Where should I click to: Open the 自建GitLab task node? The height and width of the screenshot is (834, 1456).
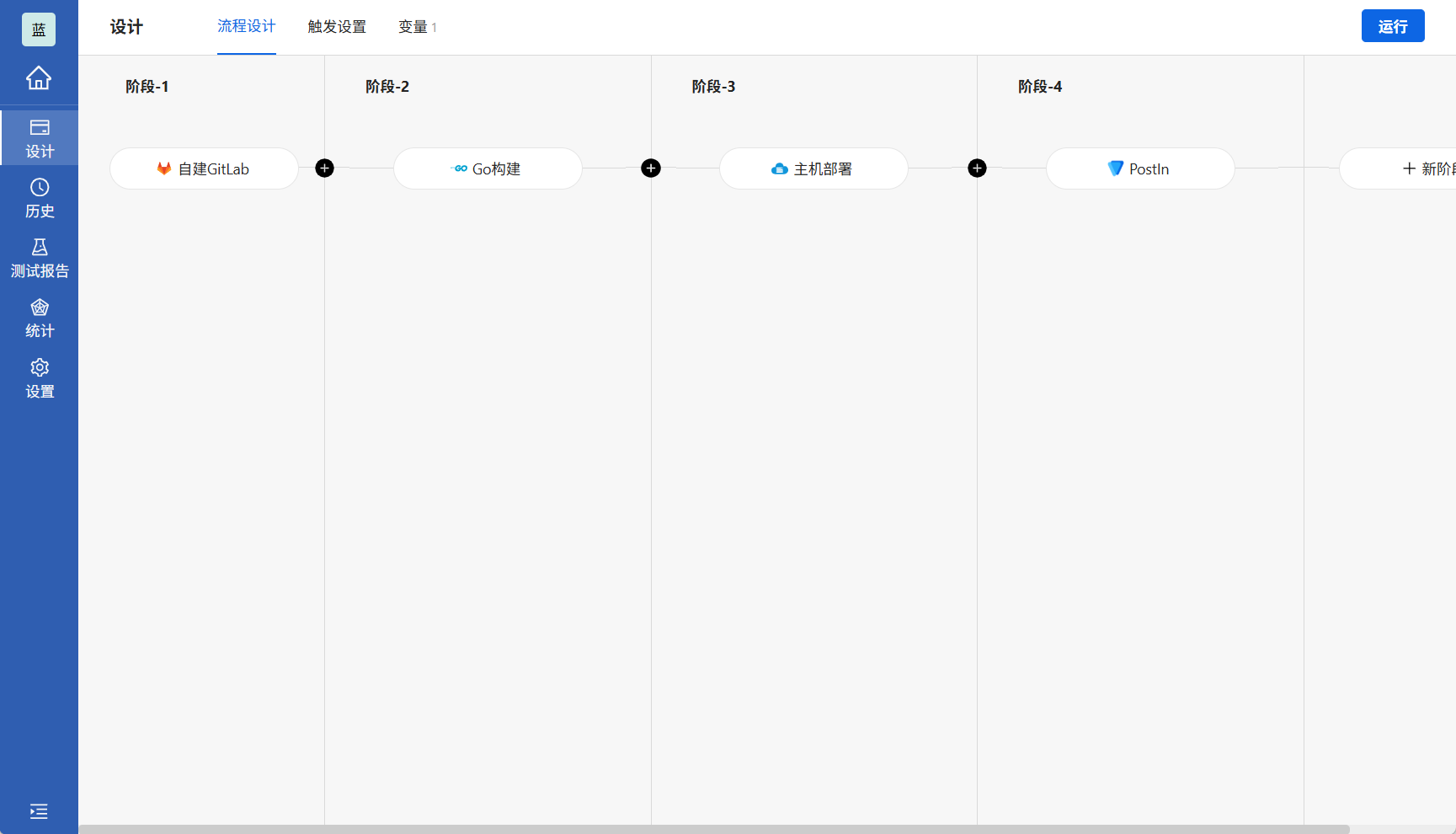tap(204, 168)
